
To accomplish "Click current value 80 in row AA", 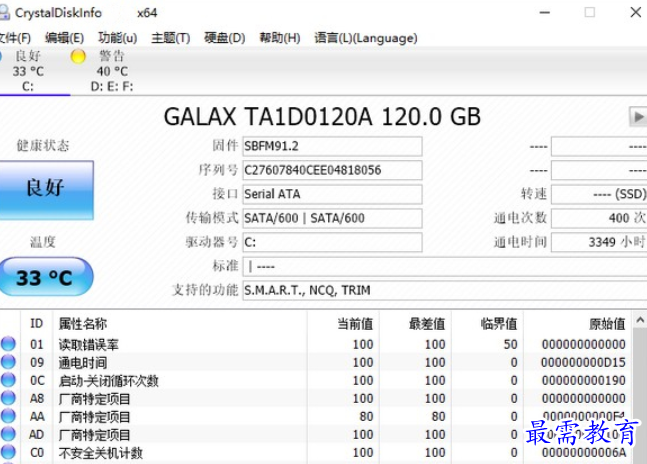I will (366, 417).
